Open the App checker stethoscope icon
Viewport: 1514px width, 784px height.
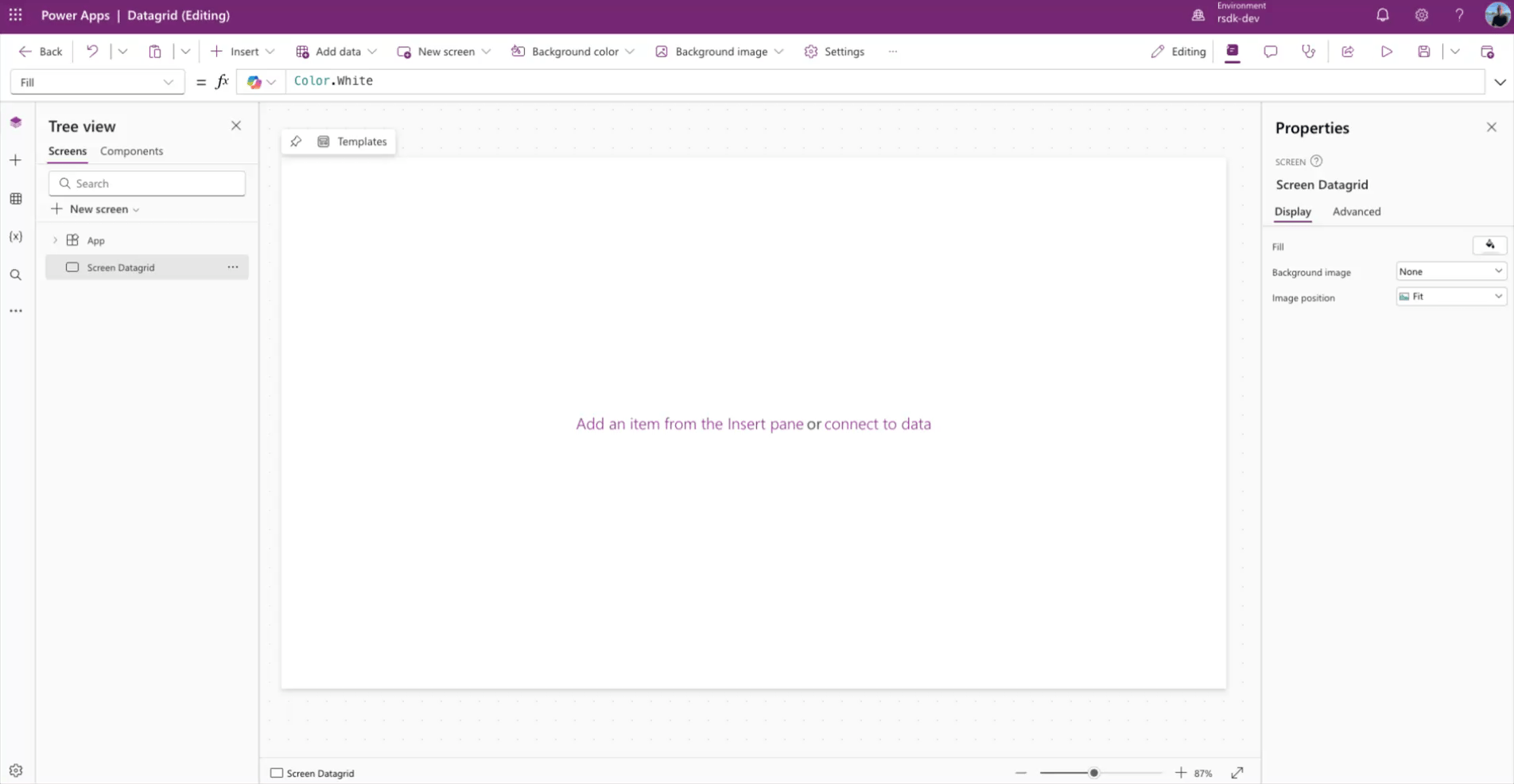click(1308, 52)
